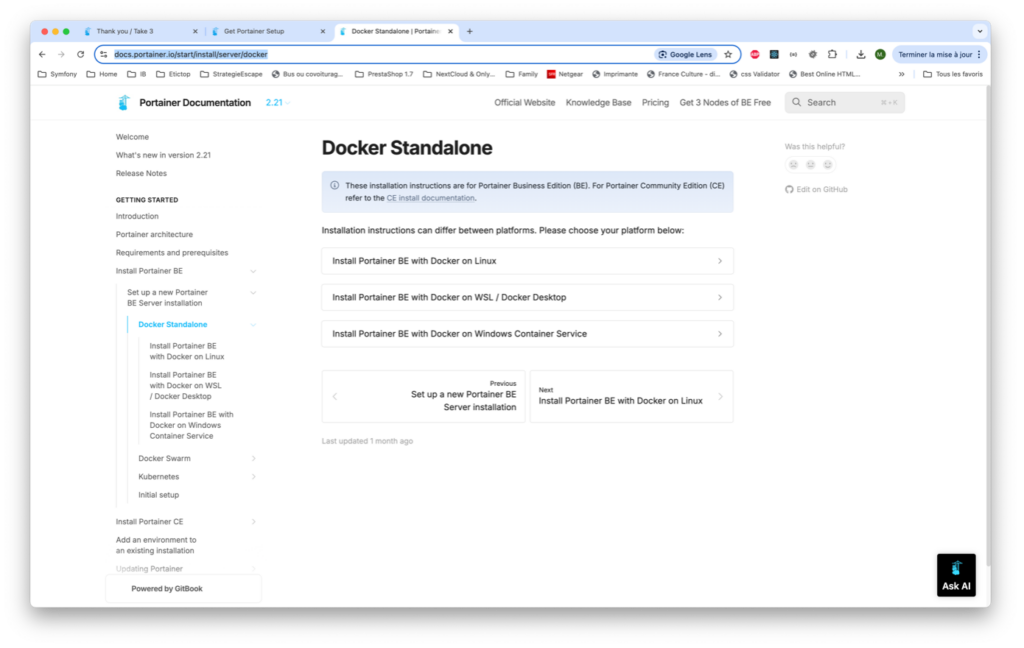
Task: Bookmark this page with the star icon
Action: click(728, 54)
